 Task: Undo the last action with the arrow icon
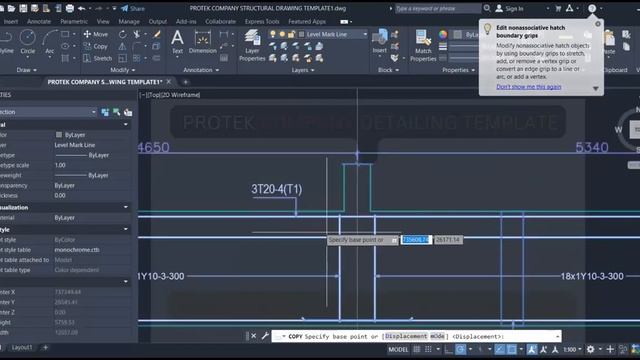click(x=82, y=8)
